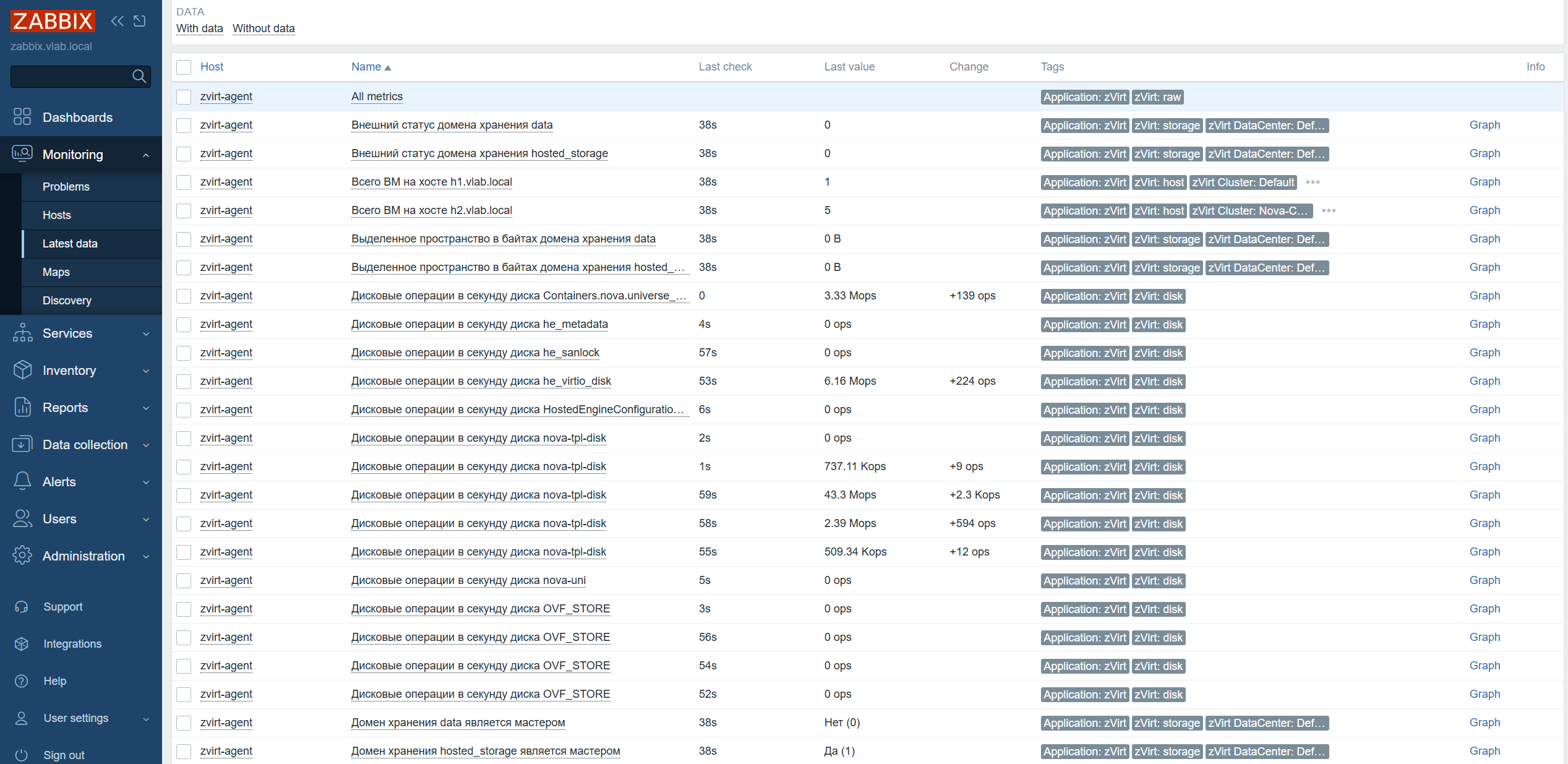Click the Reports icon
Screen dimensions: 1568x764
(22, 407)
